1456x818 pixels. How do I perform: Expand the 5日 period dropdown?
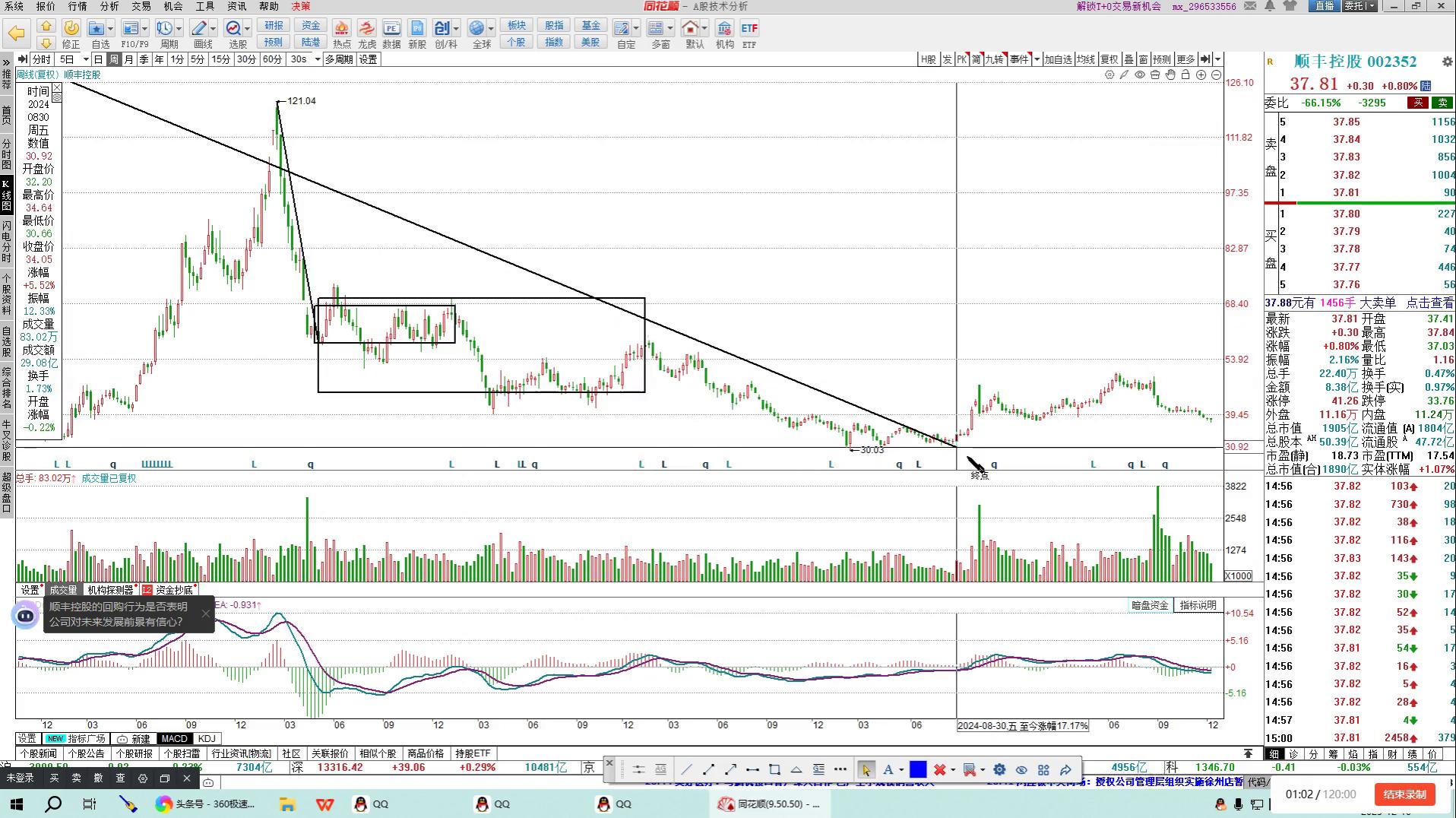(85, 59)
